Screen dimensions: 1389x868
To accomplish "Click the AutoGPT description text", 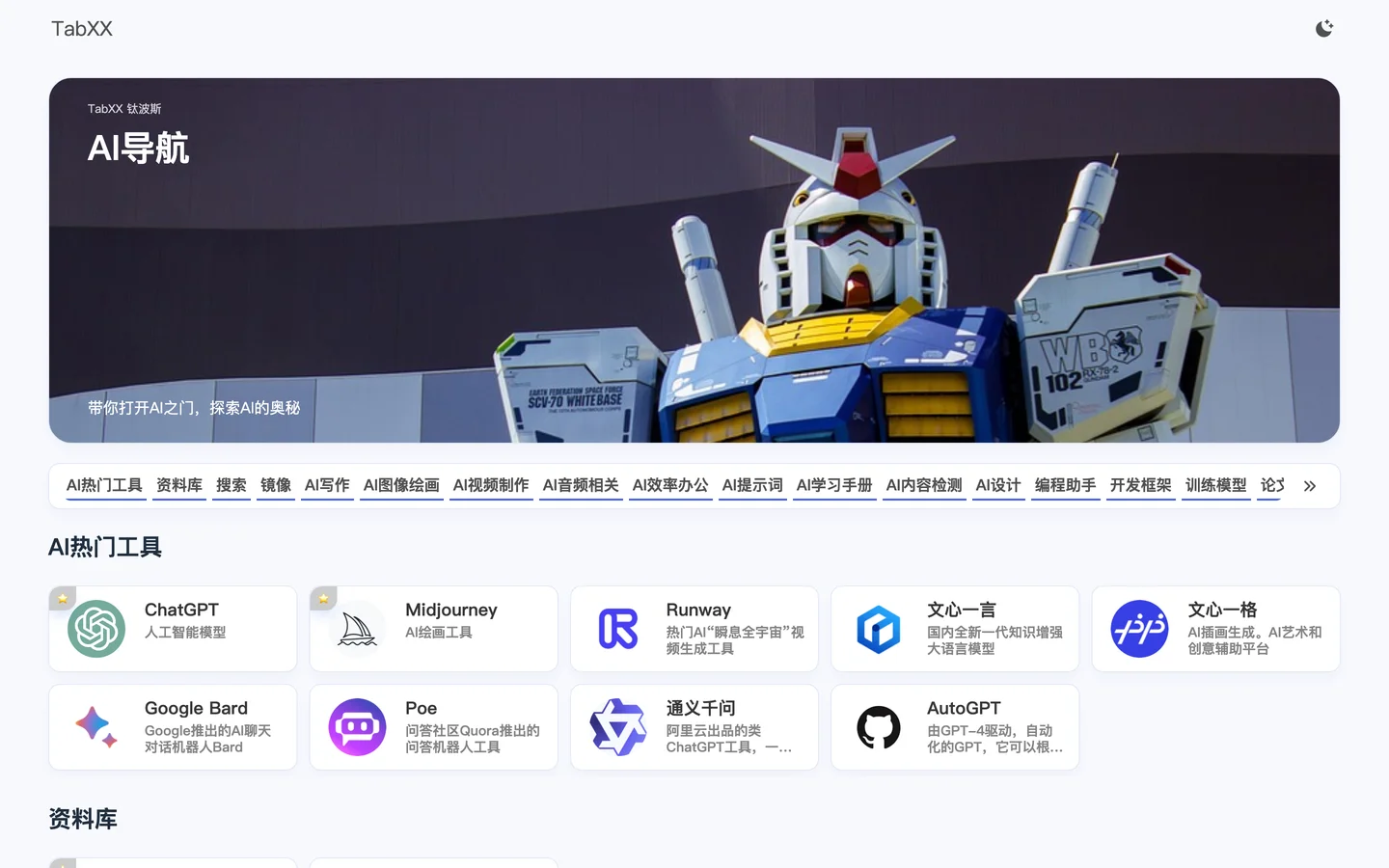I will coord(994,739).
